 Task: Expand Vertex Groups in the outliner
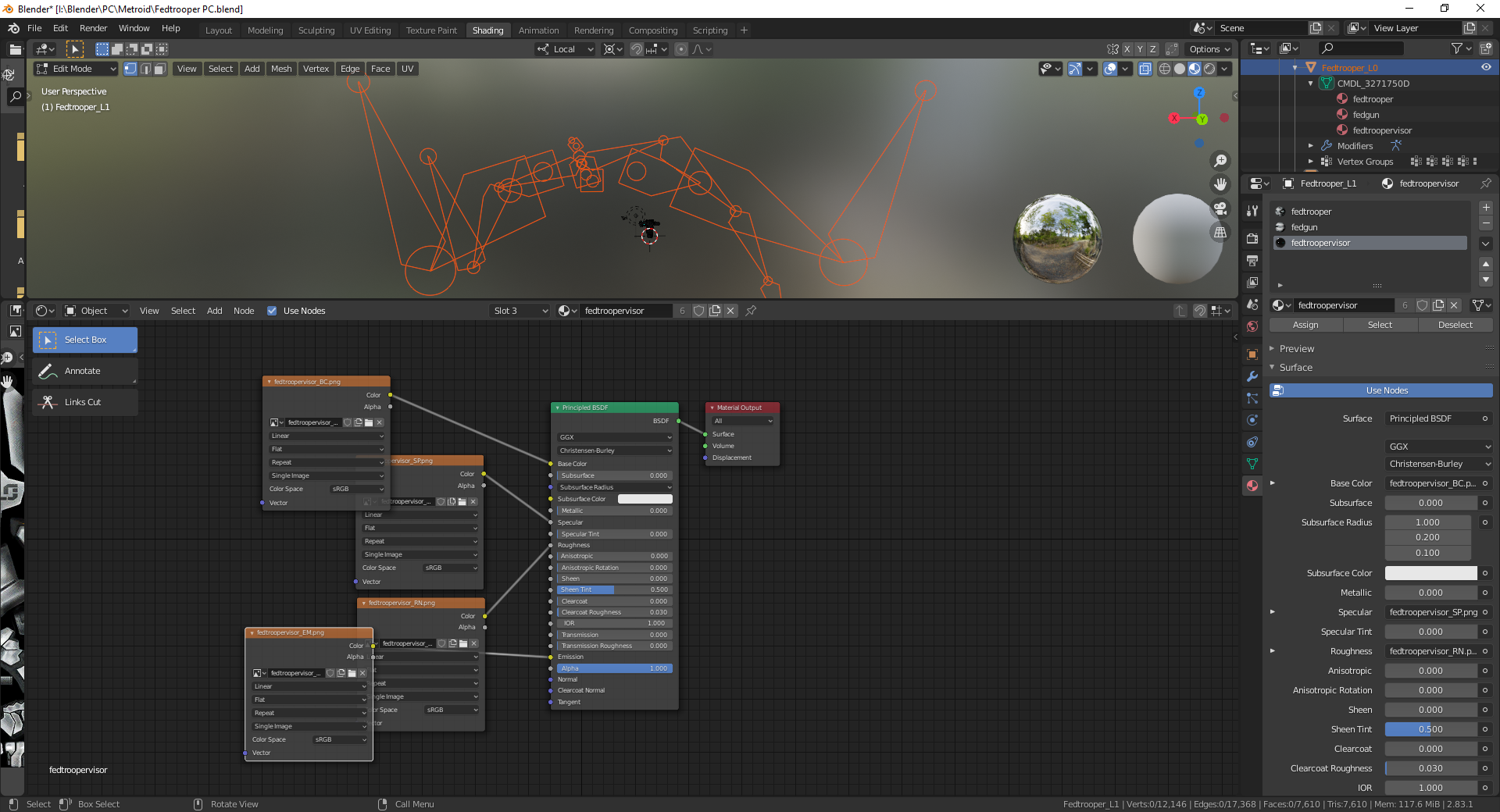click(1311, 162)
